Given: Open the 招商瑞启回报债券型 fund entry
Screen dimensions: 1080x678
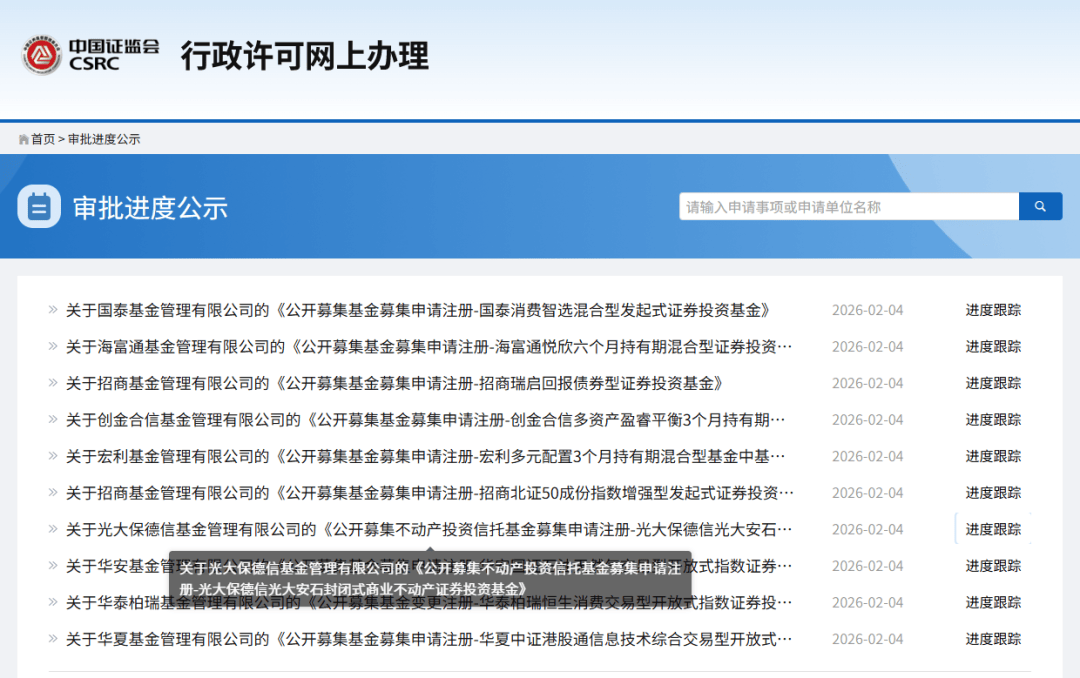Looking at the screenshot, I should pyautogui.click(x=394, y=383).
